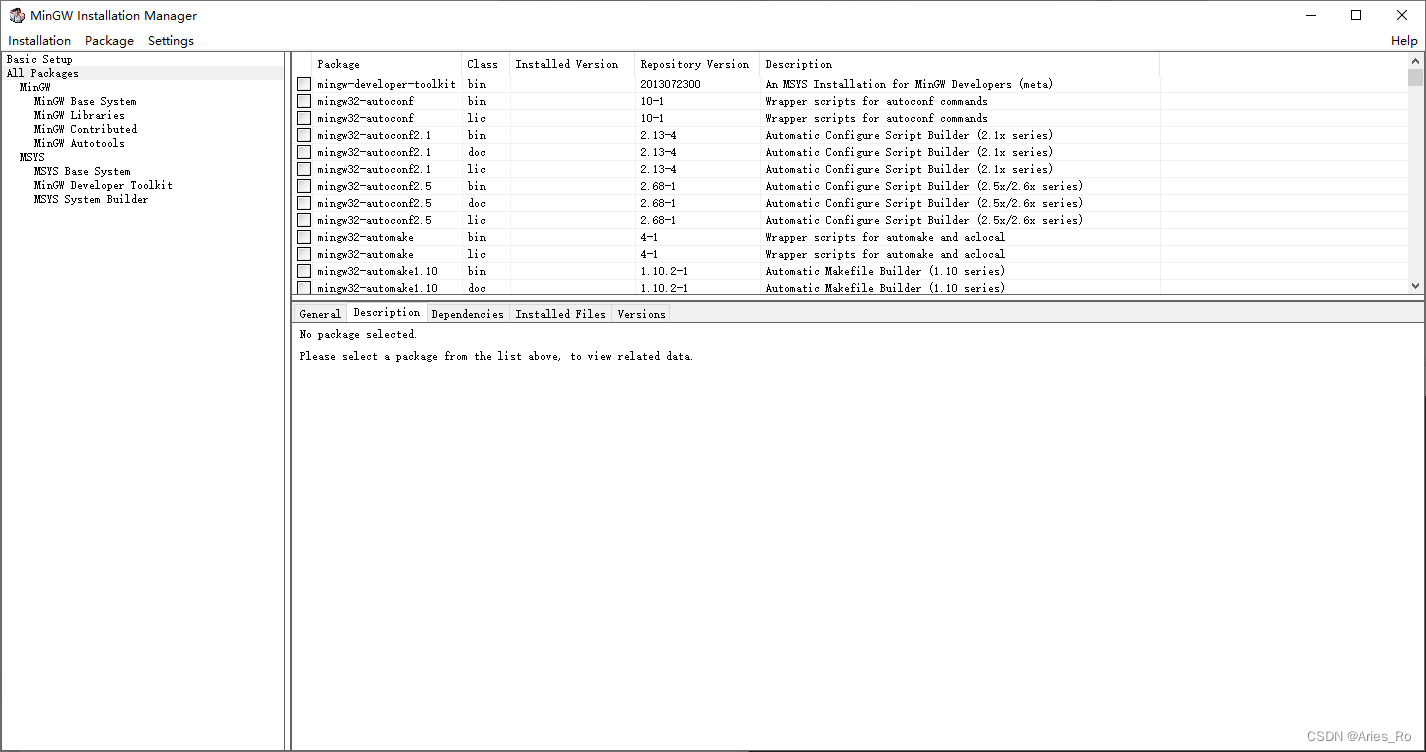Click the MinGW icon in the title bar
The height and width of the screenshot is (752, 1426).
click(16, 15)
